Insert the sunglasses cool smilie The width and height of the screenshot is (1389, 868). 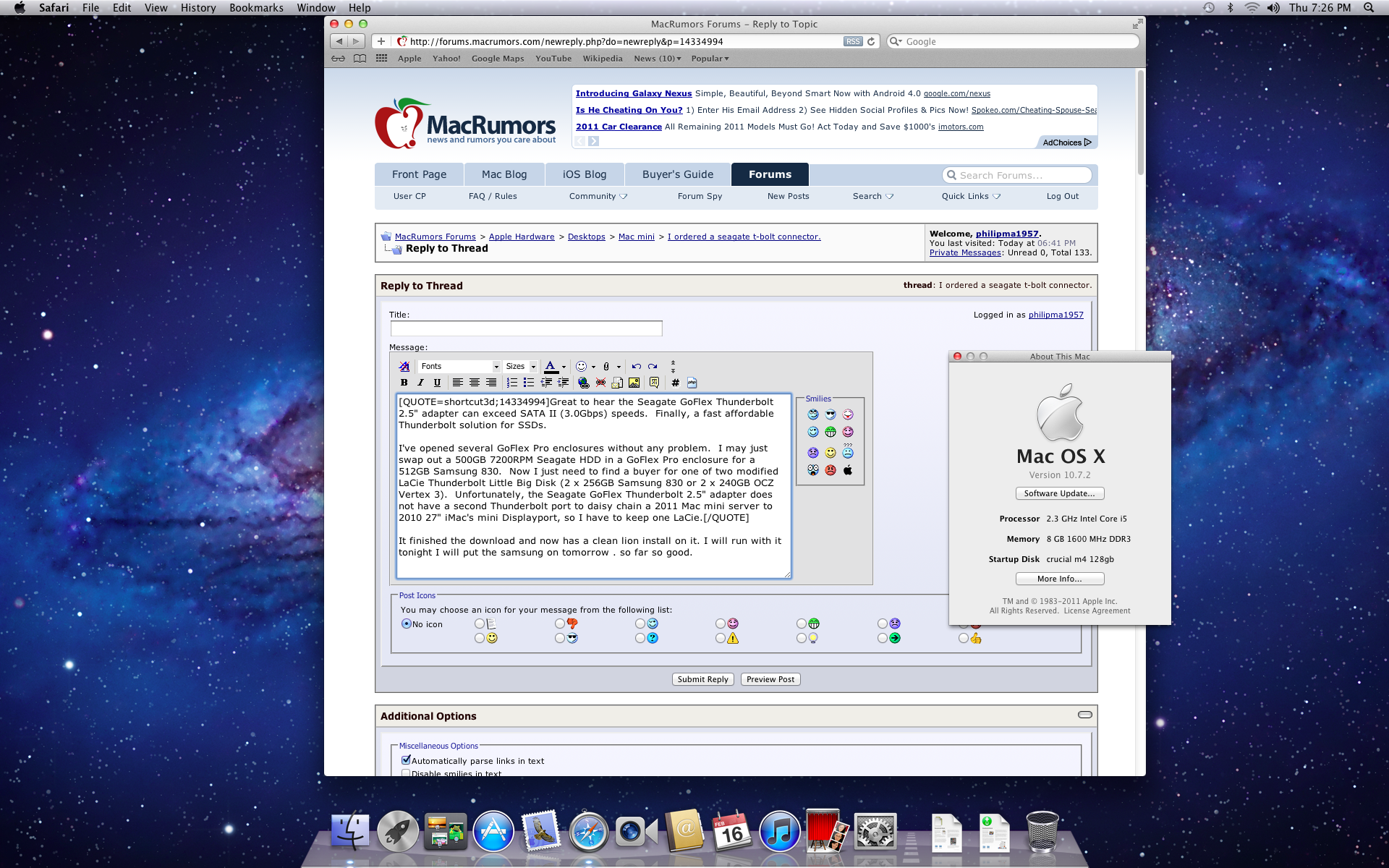[x=831, y=414]
